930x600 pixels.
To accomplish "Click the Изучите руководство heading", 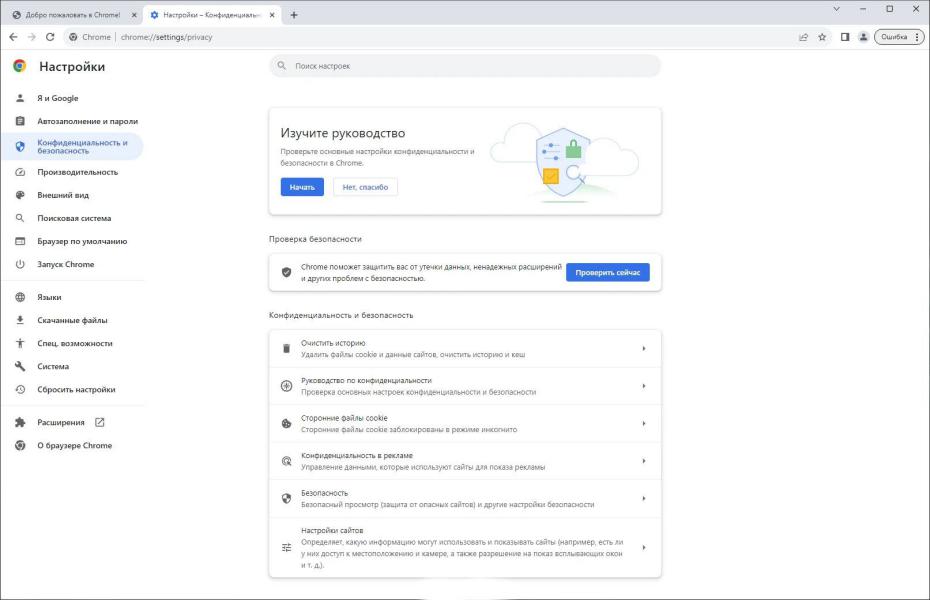I will pyautogui.click(x=343, y=133).
